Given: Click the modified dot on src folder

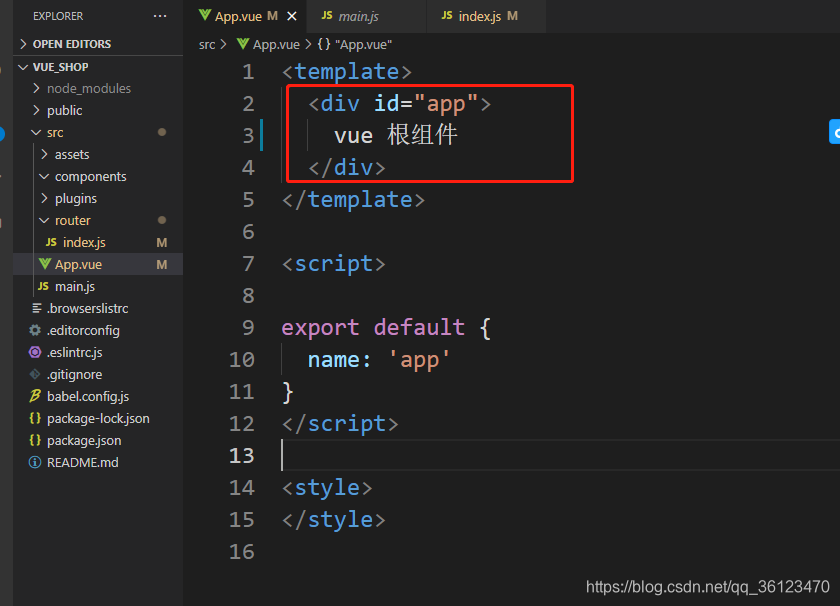Looking at the screenshot, I should (162, 132).
